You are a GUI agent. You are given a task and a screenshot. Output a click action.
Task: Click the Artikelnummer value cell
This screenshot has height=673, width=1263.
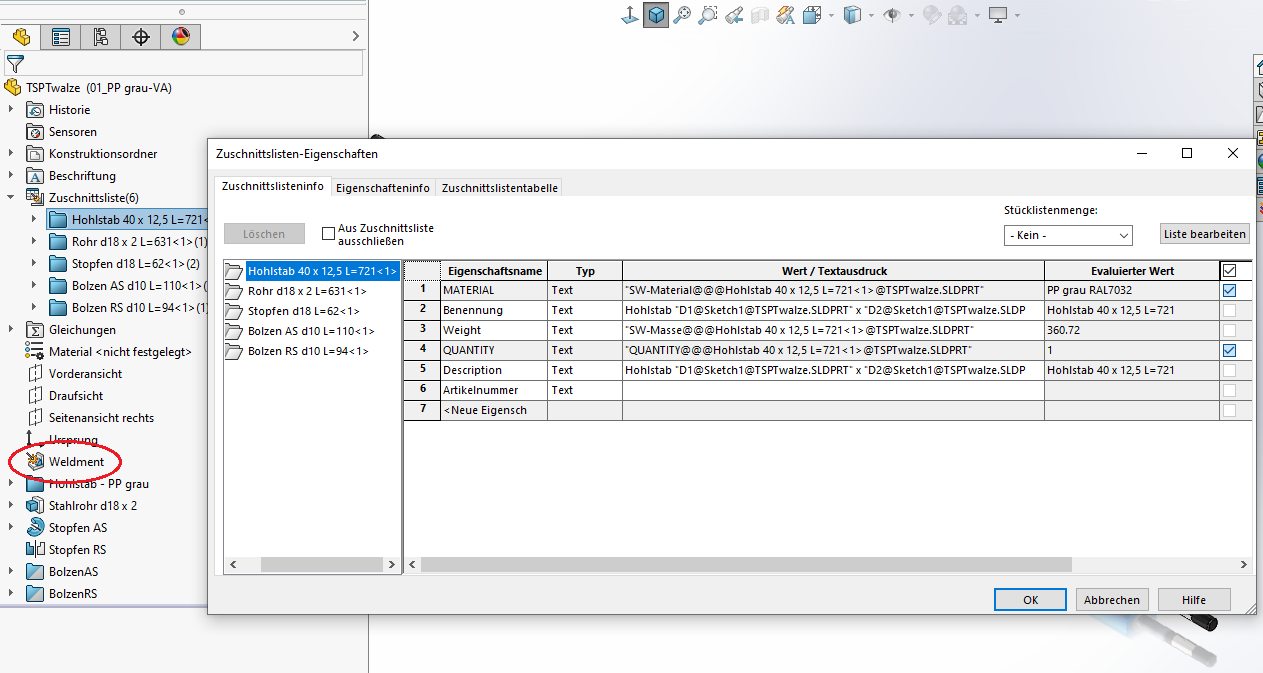(833, 390)
